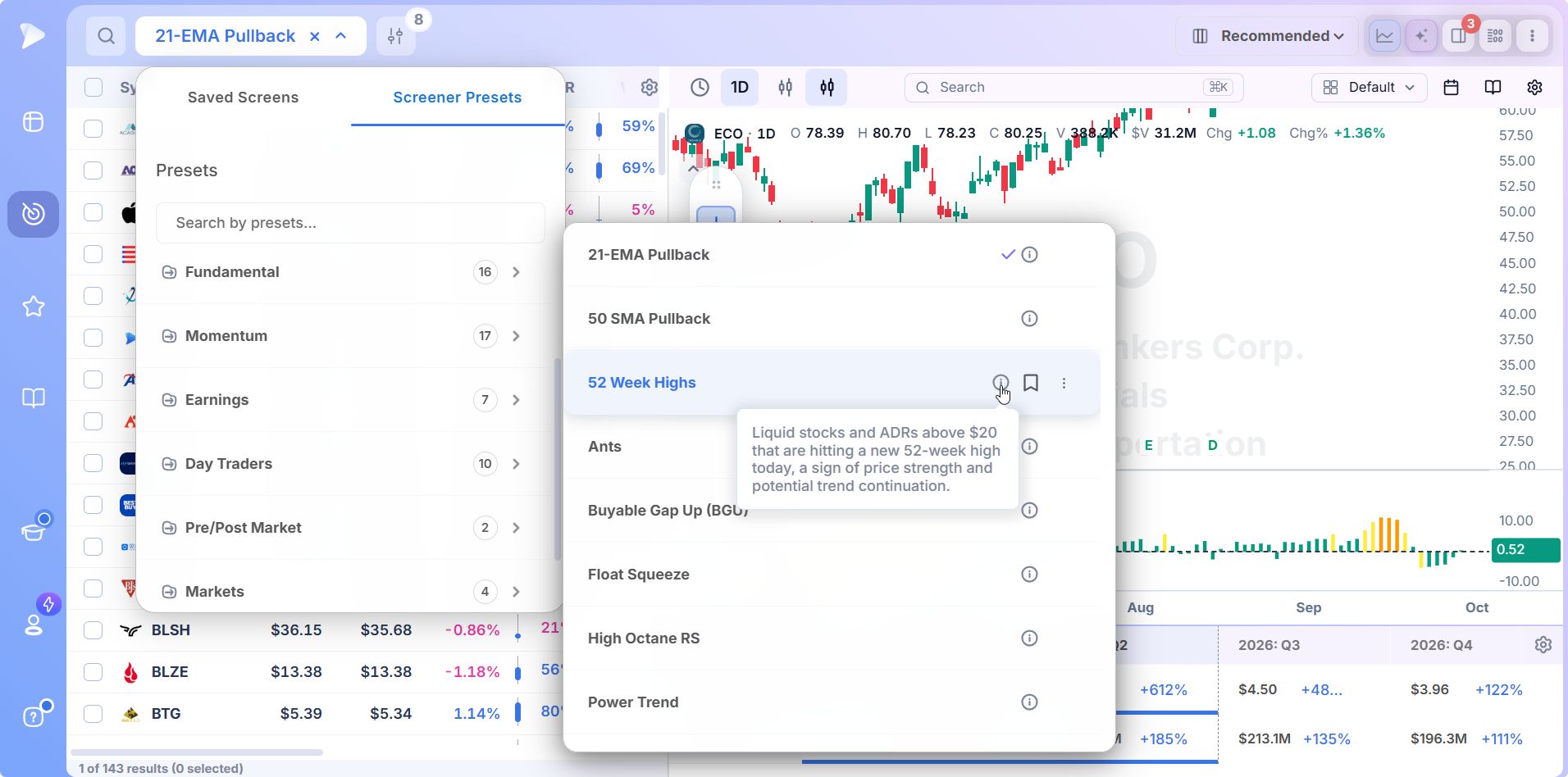
Task: Tick the BLSH row checkbox
Action: [93, 630]
